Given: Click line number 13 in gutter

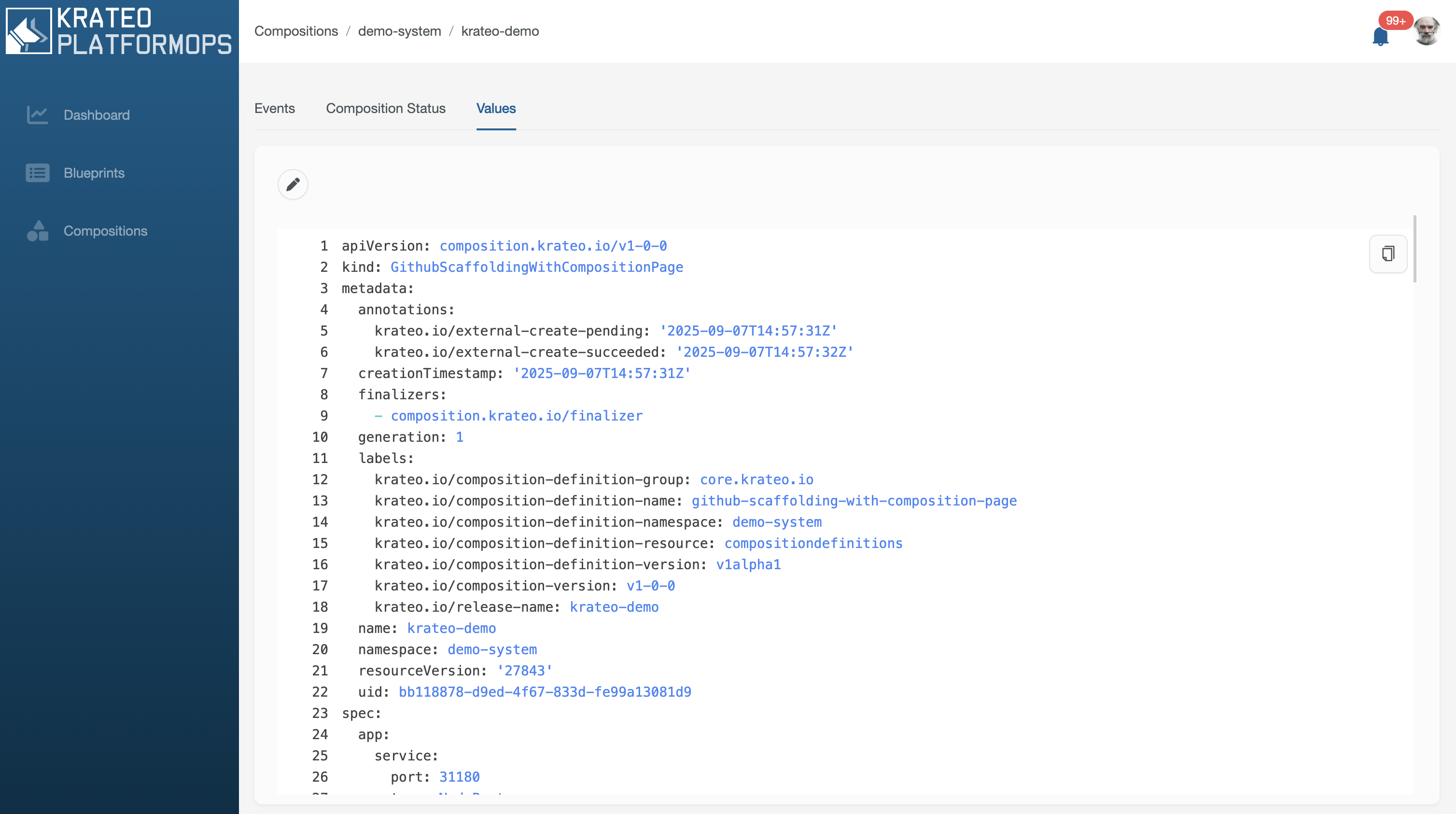Looking at the screenshot, I should [320, 501].
